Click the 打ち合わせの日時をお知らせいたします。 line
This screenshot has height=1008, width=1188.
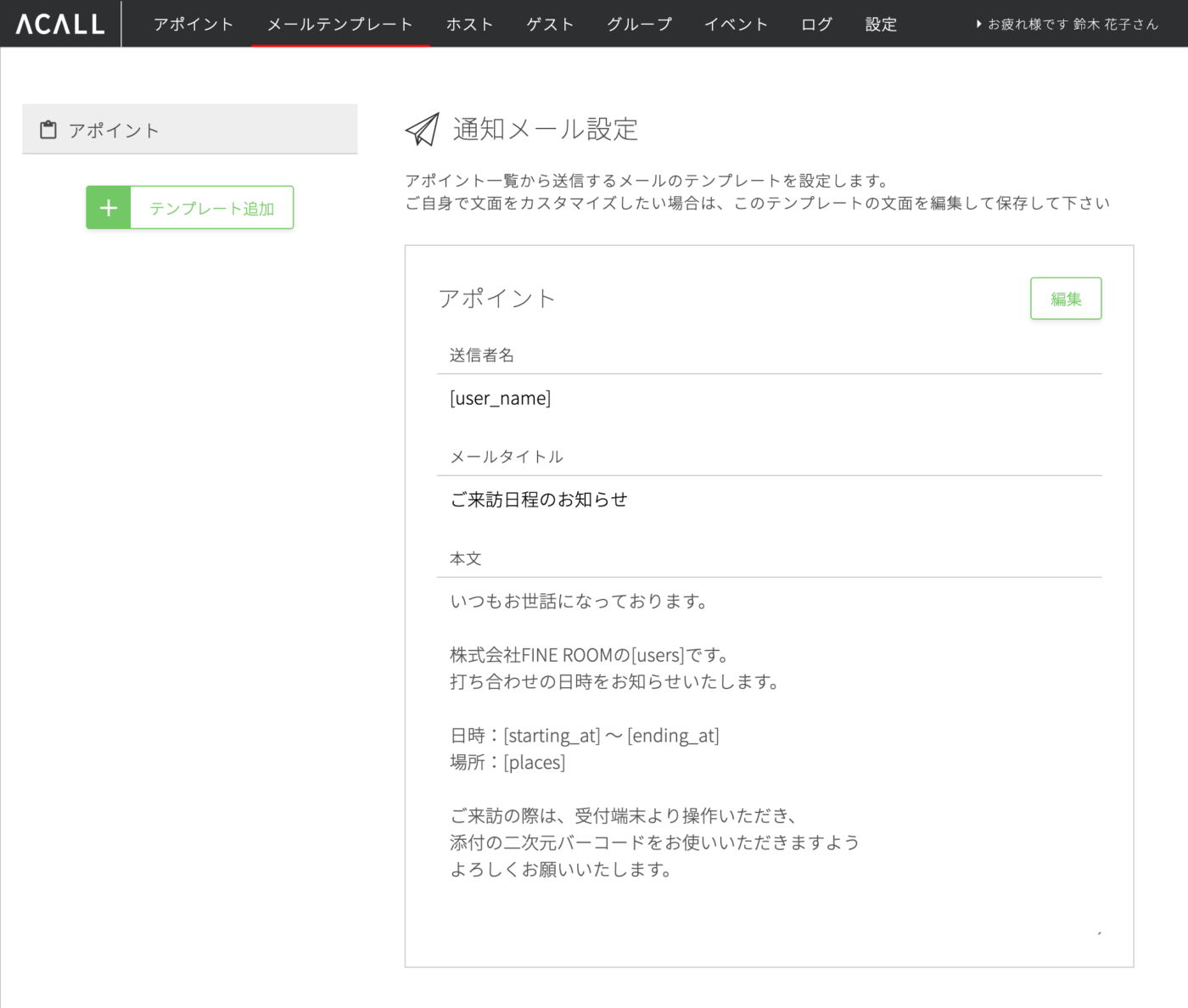(x=614, y=681)
